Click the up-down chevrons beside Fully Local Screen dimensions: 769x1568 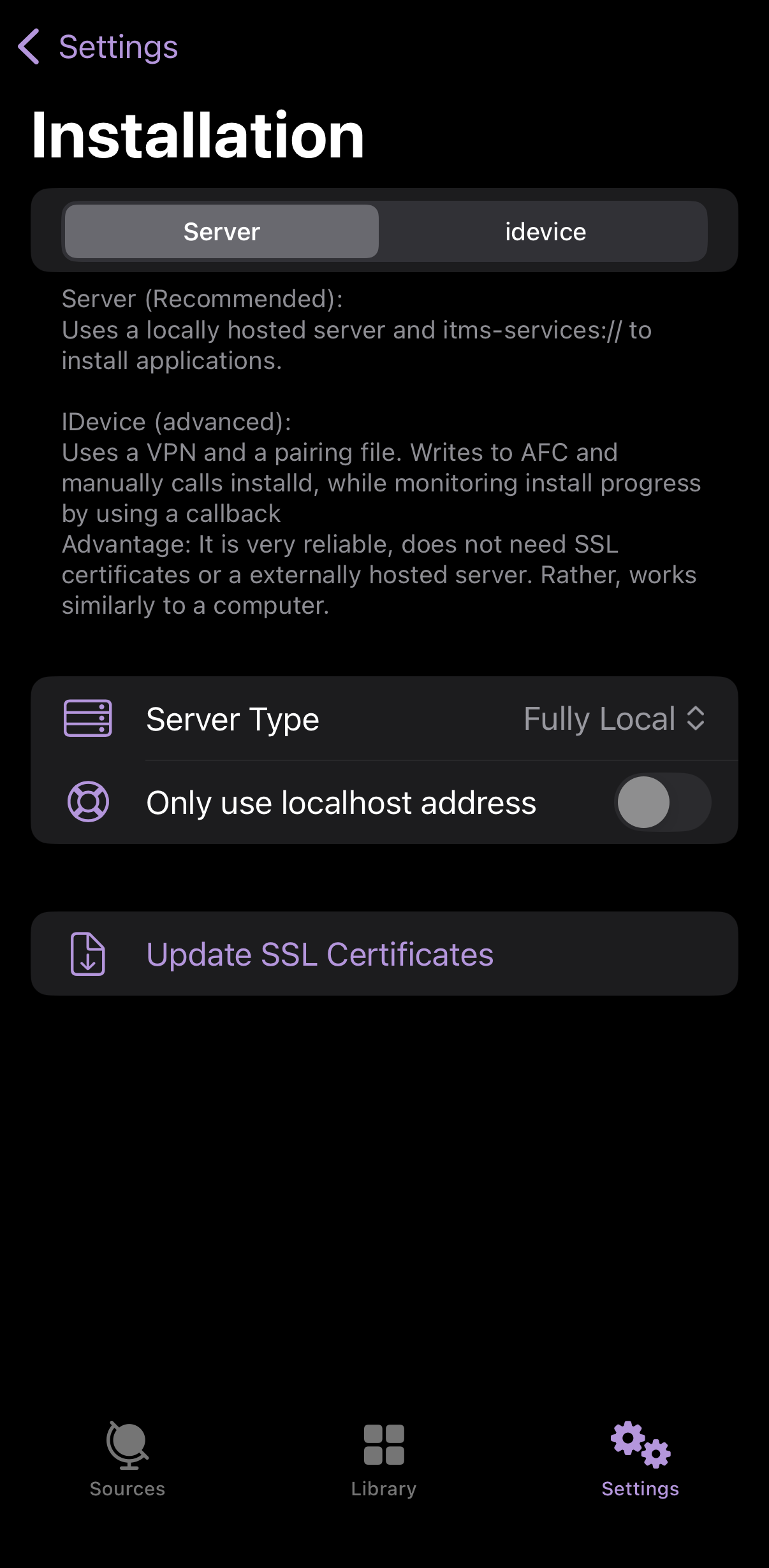click(696, 718)
